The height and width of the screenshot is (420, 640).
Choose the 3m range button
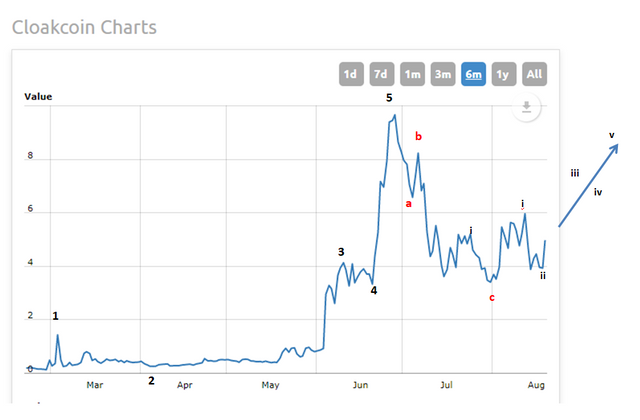point(442,74)
